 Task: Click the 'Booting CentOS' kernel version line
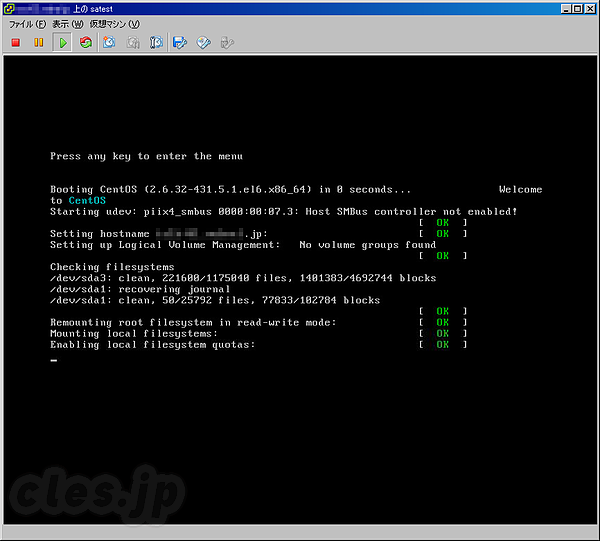pyautogui.click(x=230, y=189)
